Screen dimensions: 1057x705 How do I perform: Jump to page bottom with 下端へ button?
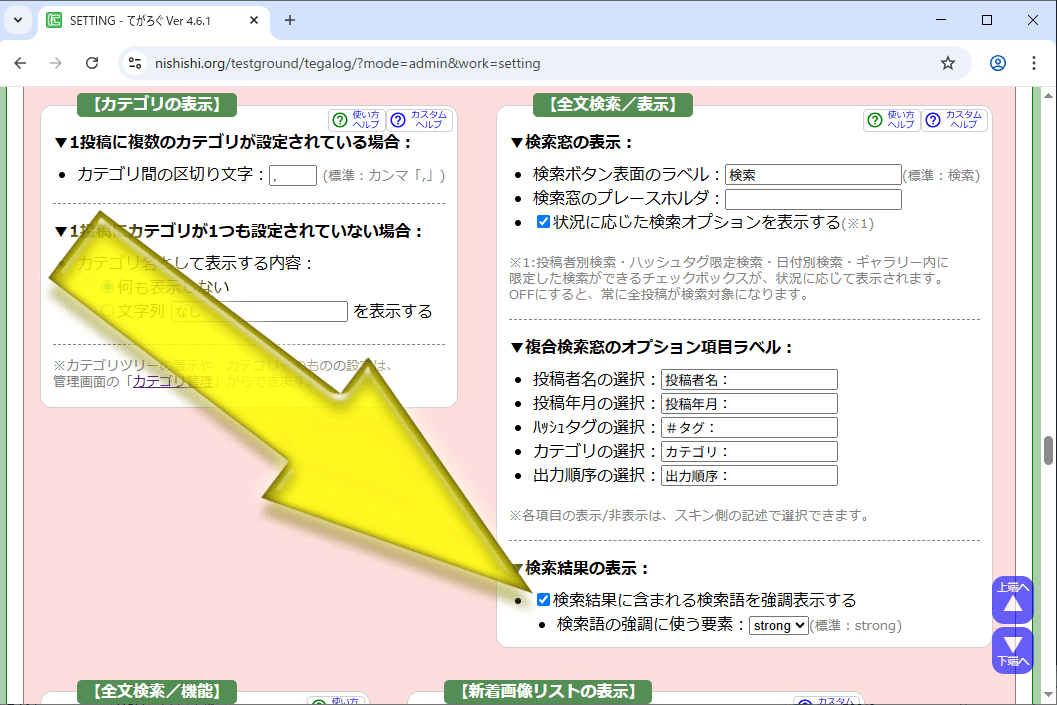point(1012,650)
